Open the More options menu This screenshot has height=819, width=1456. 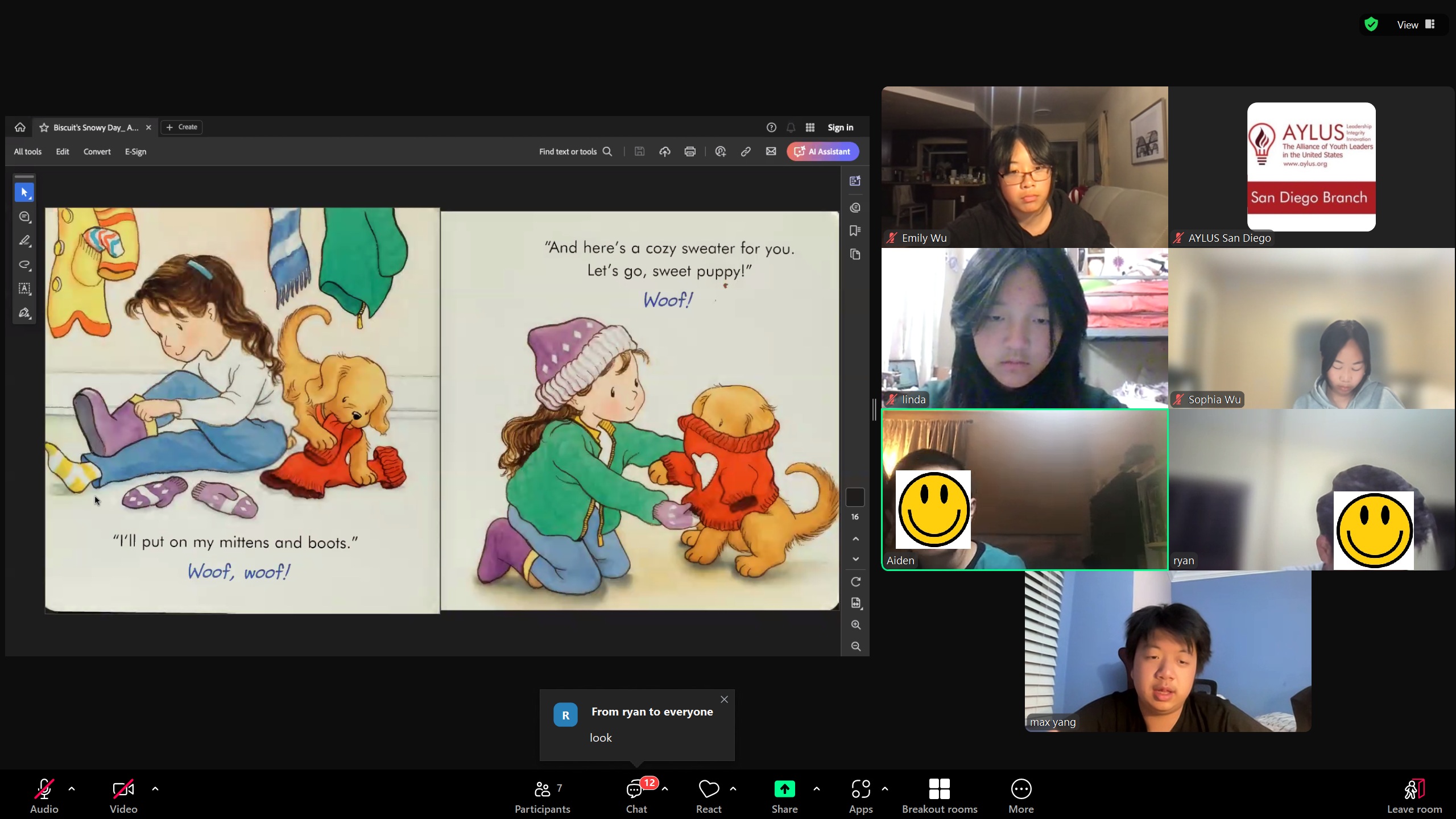pos(1021,796)
